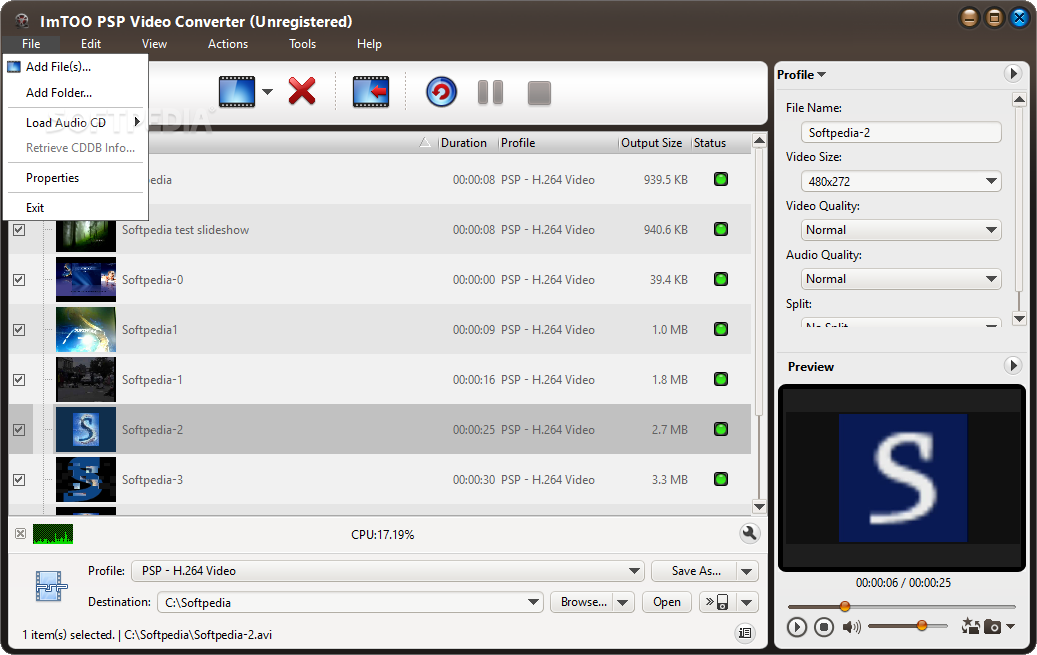Click the Browse... button
This screenshot has height=655, width=1037.
[x=582, y=602]
